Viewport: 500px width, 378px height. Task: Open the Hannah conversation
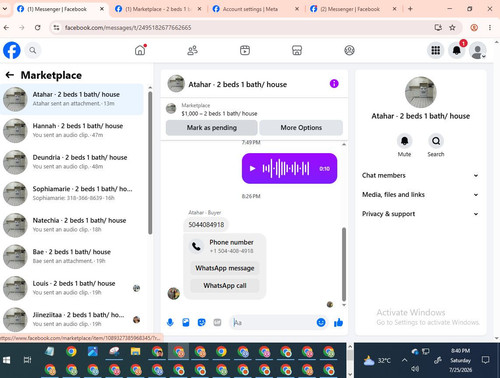coord(72,130)
